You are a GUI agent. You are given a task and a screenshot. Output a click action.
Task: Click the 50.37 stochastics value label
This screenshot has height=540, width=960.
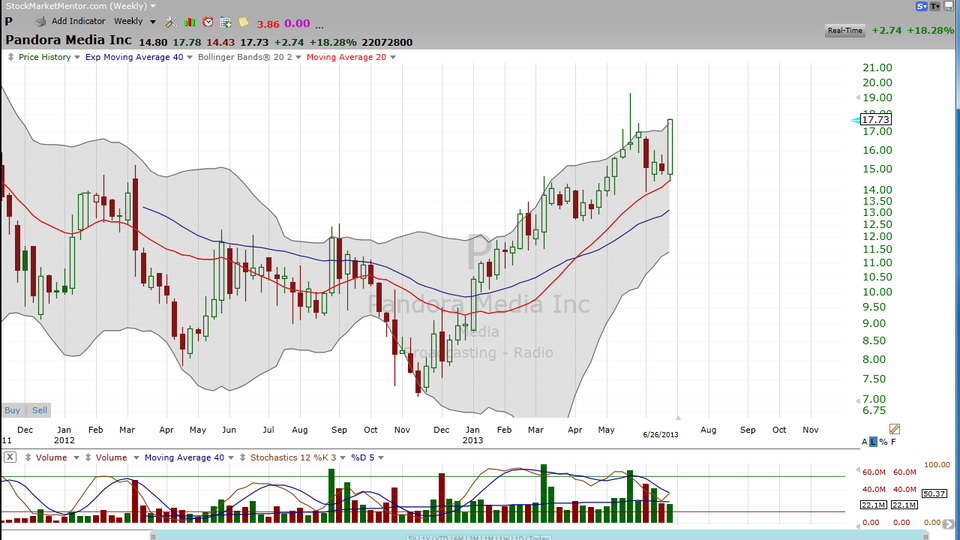[x=935, y=493]
